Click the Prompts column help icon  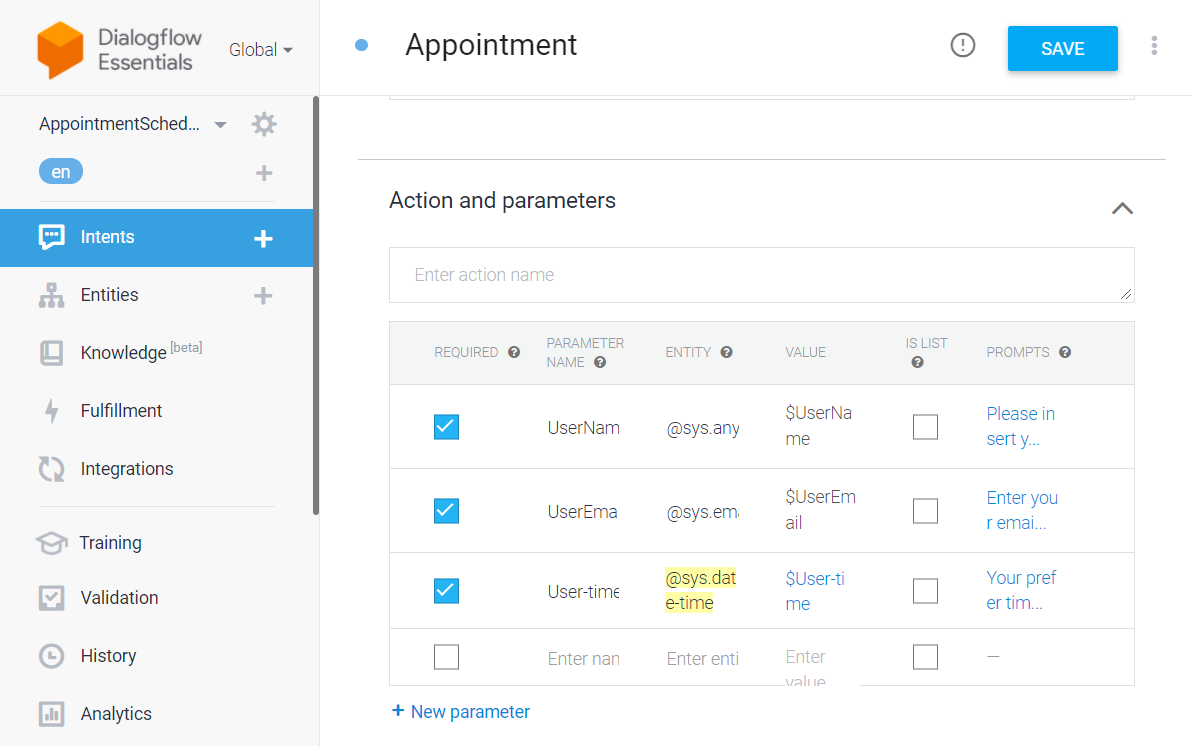[1065, 352]
